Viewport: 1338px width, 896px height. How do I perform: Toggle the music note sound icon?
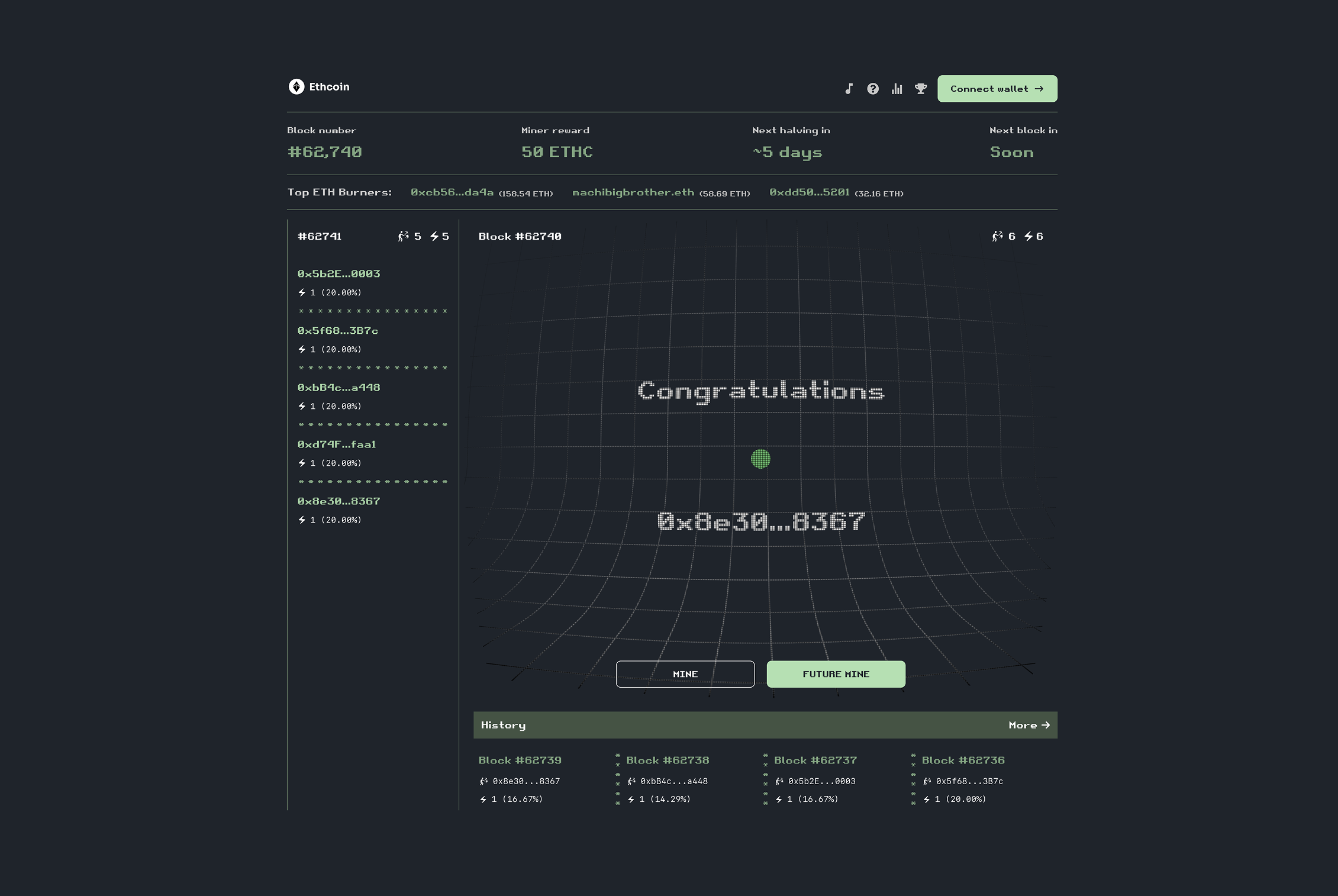coord(849,89)
